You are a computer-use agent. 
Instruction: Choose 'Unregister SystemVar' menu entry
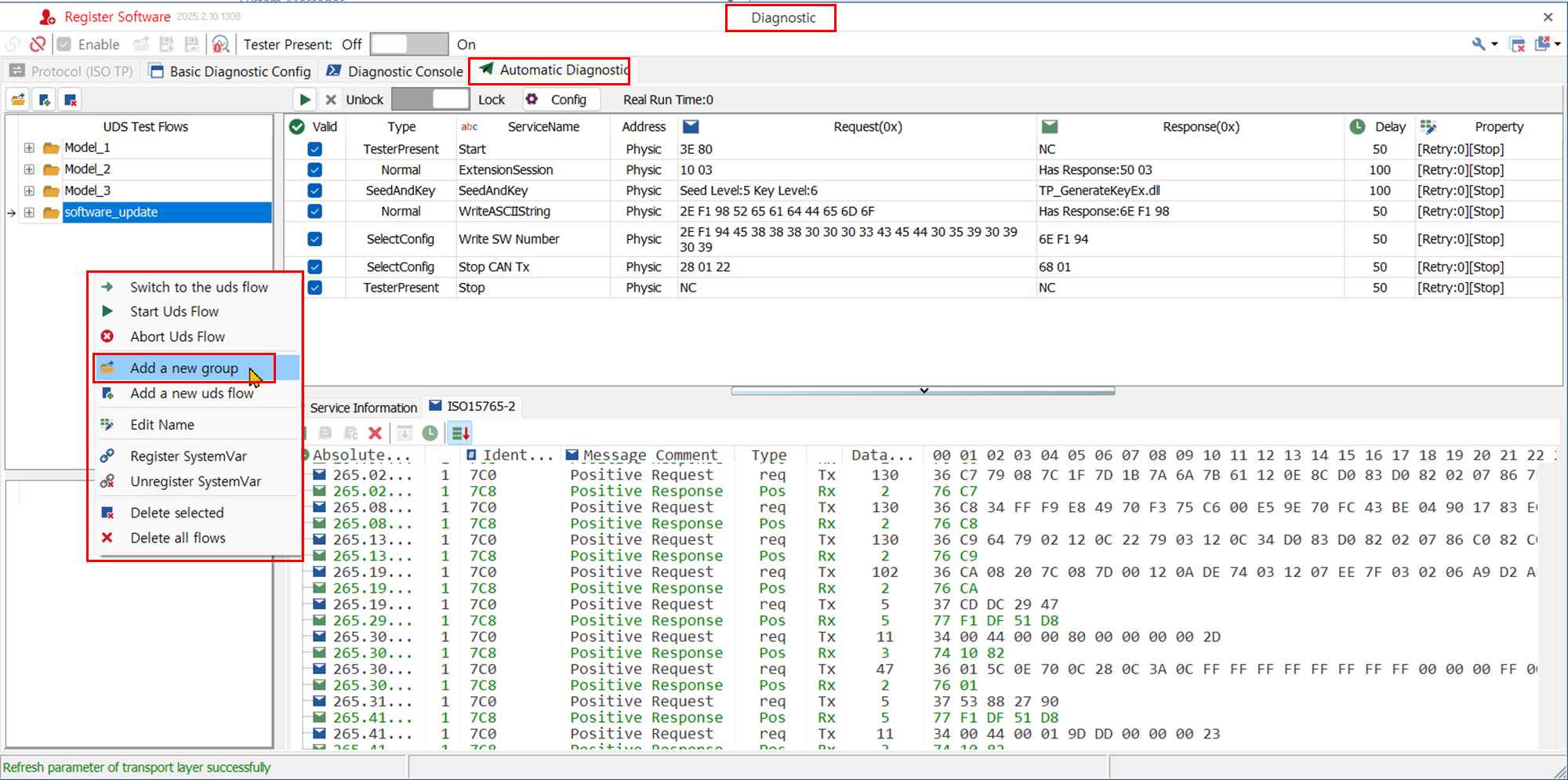(195, 481)
